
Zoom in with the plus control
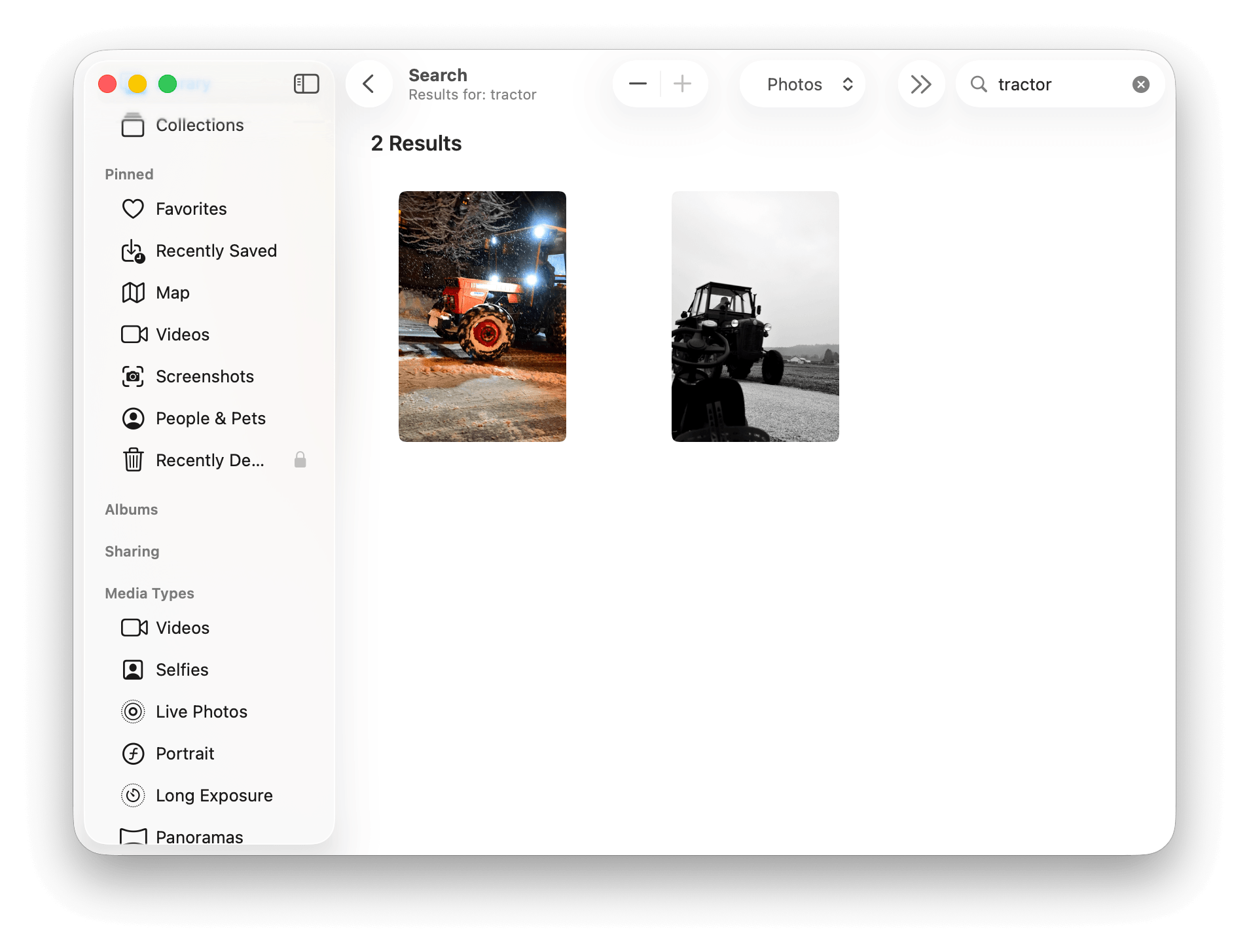pyautogui.click(x=682, y=84)
